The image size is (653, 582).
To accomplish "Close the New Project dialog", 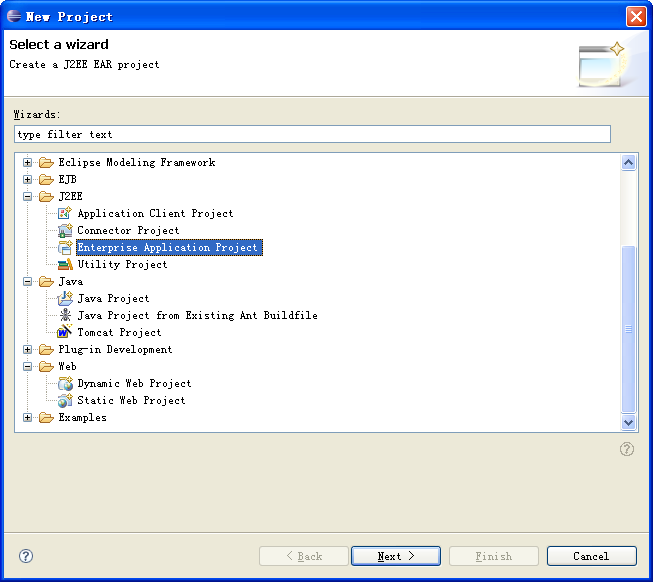I will [636, 17].
